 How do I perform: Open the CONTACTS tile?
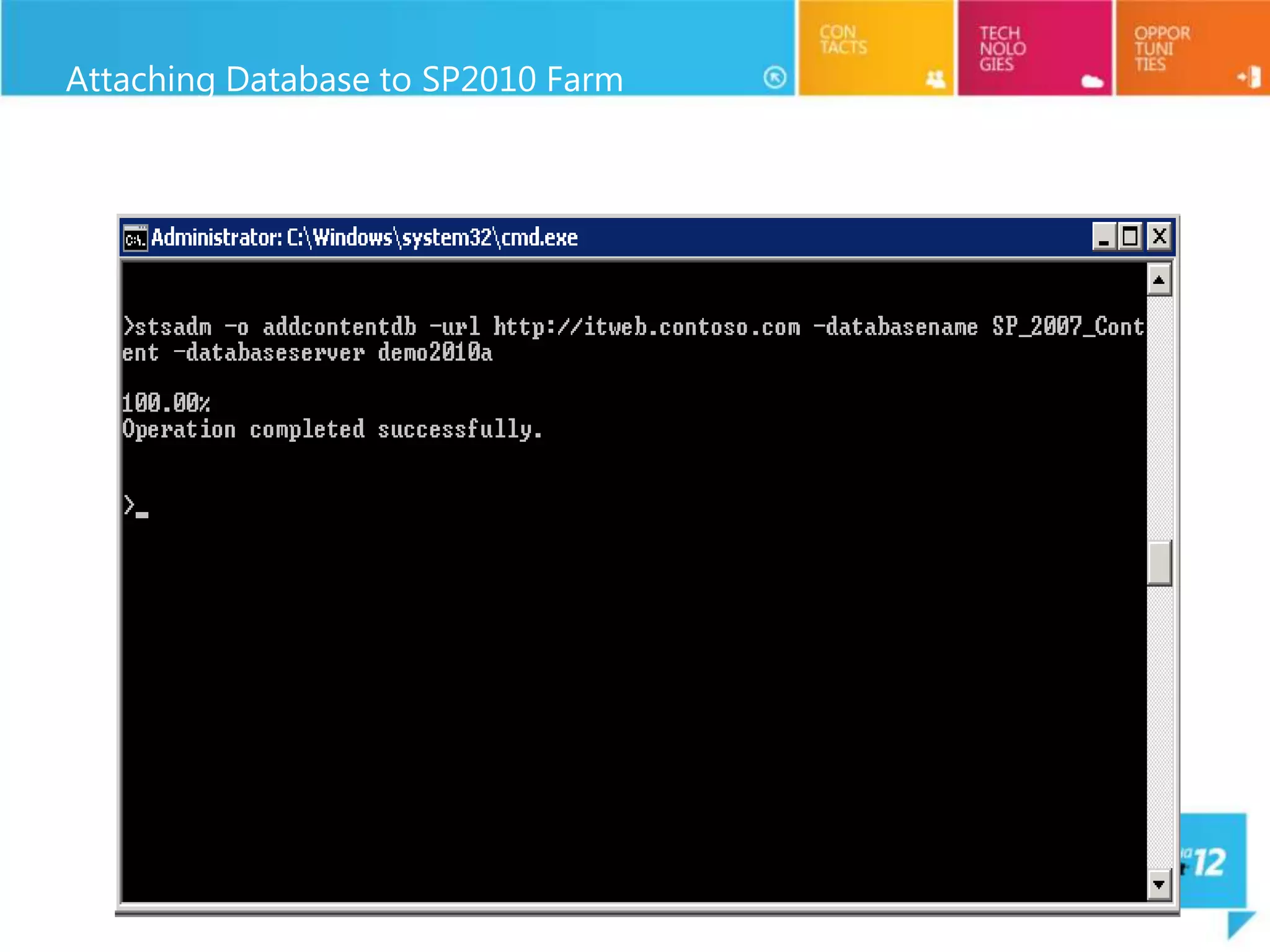tap(876, 48)
